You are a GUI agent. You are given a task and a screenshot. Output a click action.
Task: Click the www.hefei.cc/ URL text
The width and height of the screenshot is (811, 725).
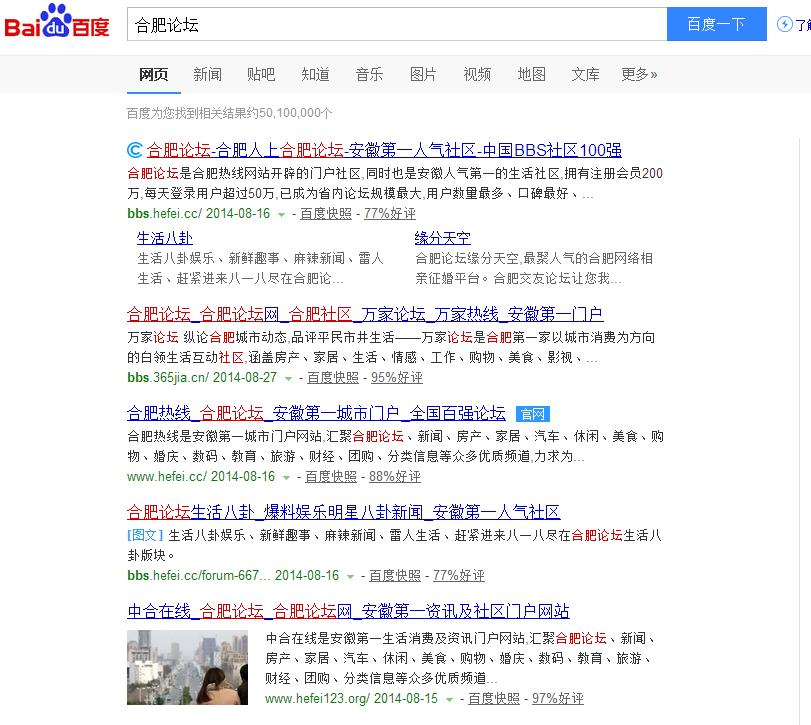[167, 476]
